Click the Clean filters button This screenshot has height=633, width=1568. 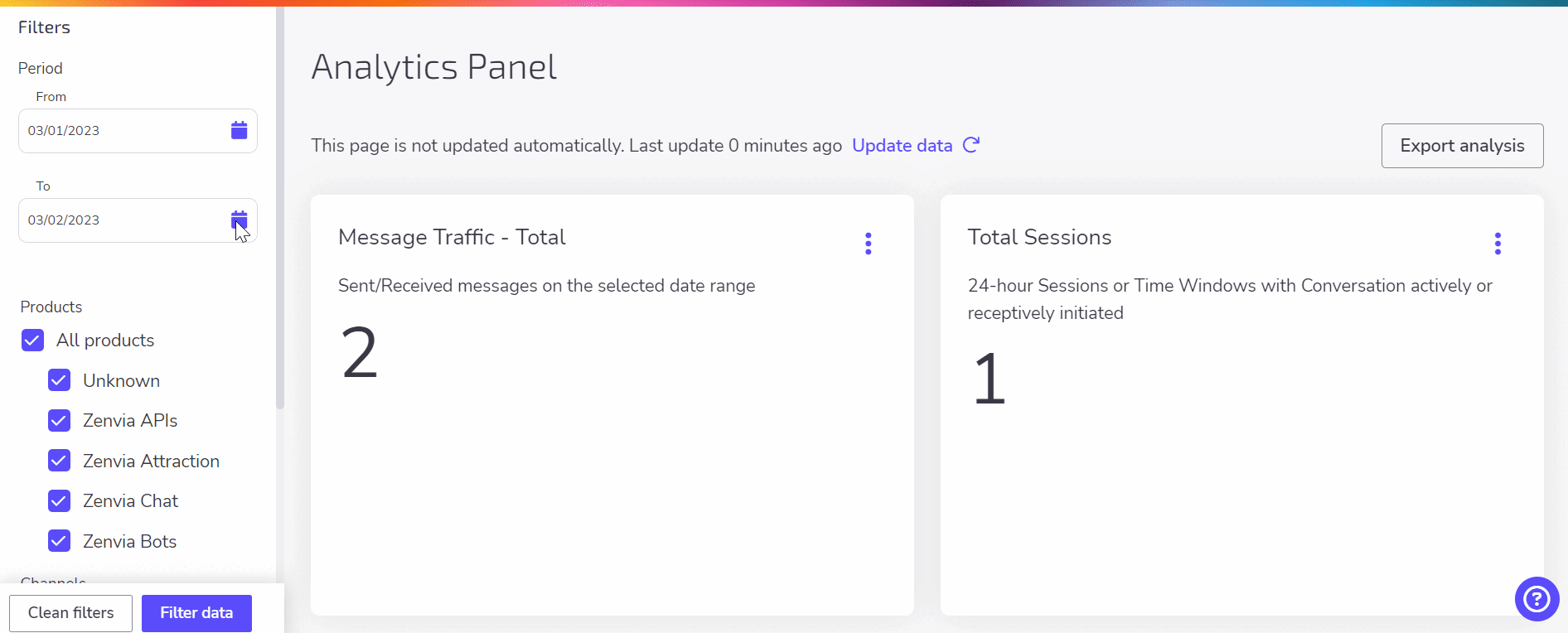70,613
